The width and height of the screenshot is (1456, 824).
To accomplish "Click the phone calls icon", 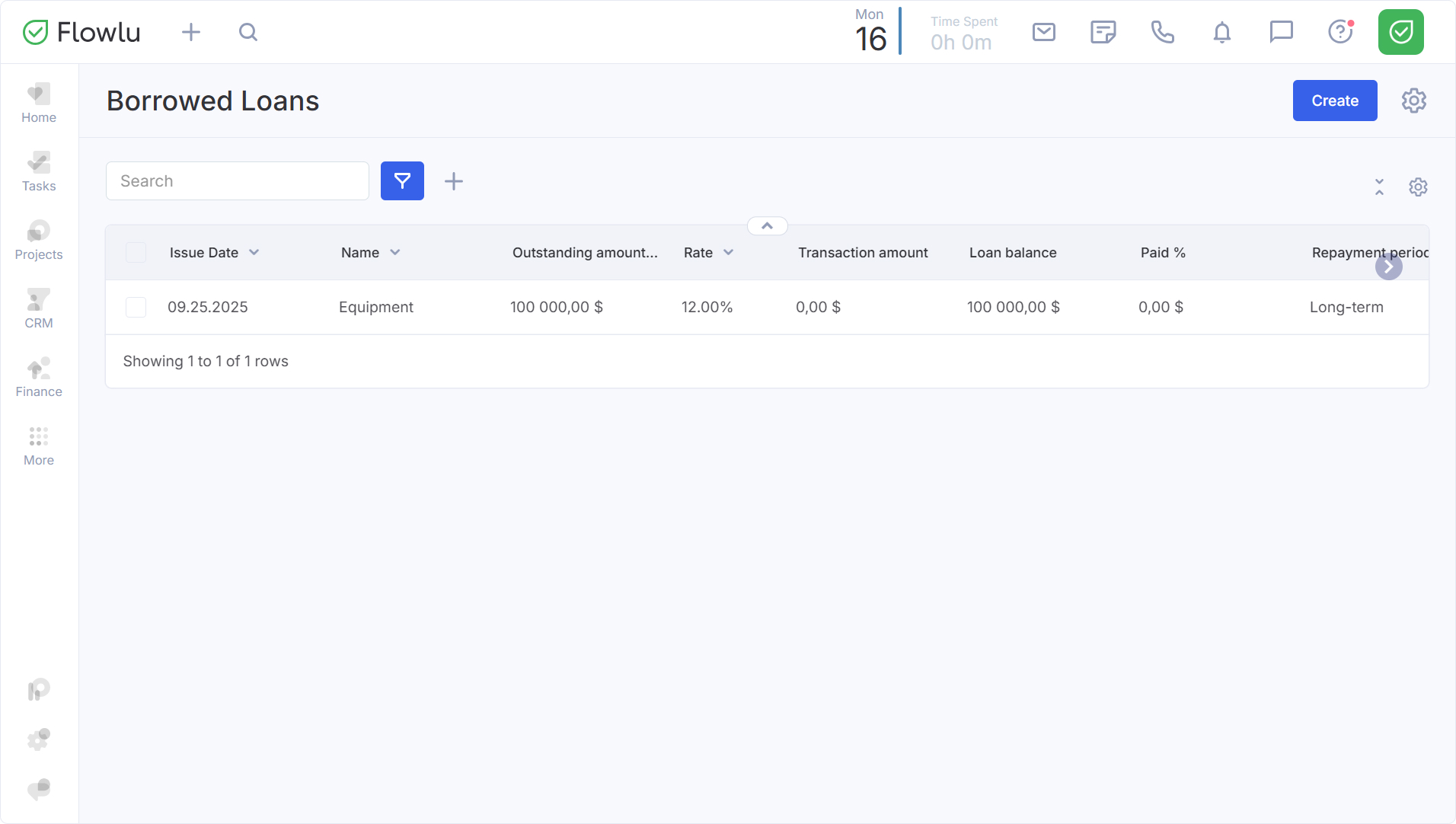I will 1162,32.
